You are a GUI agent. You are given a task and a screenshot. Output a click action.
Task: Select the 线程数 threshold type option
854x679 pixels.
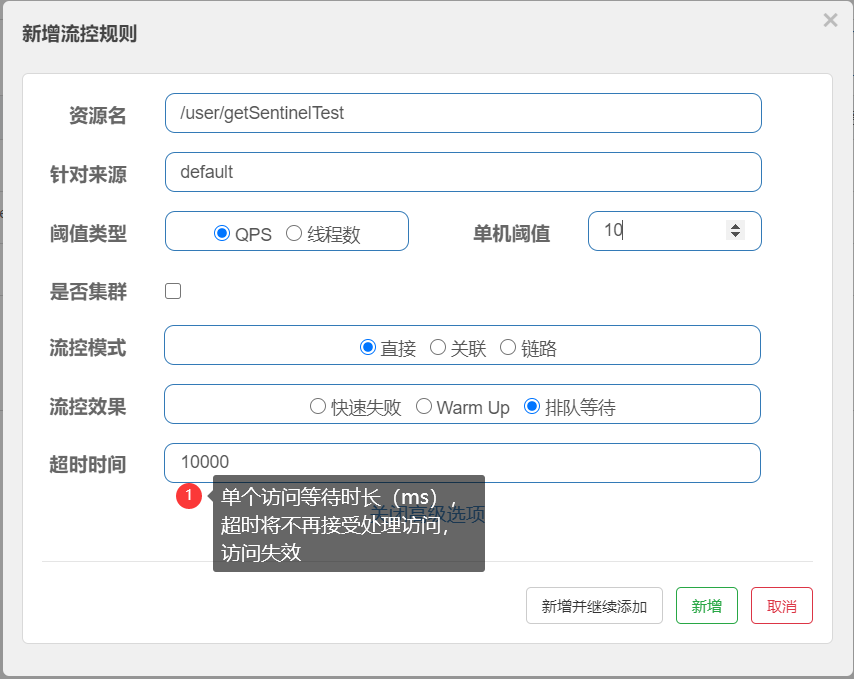point(295,231)
